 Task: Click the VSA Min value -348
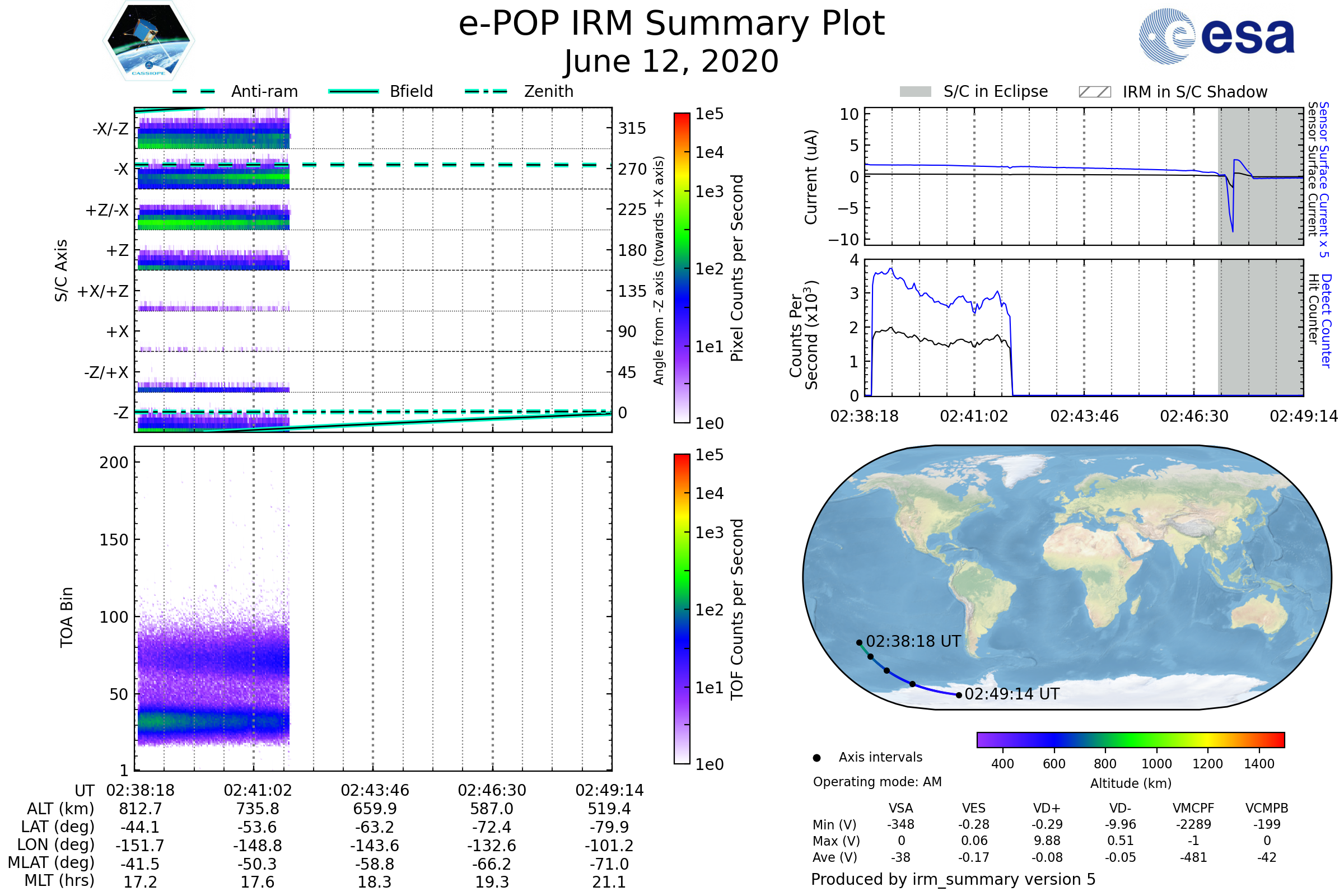900,824
